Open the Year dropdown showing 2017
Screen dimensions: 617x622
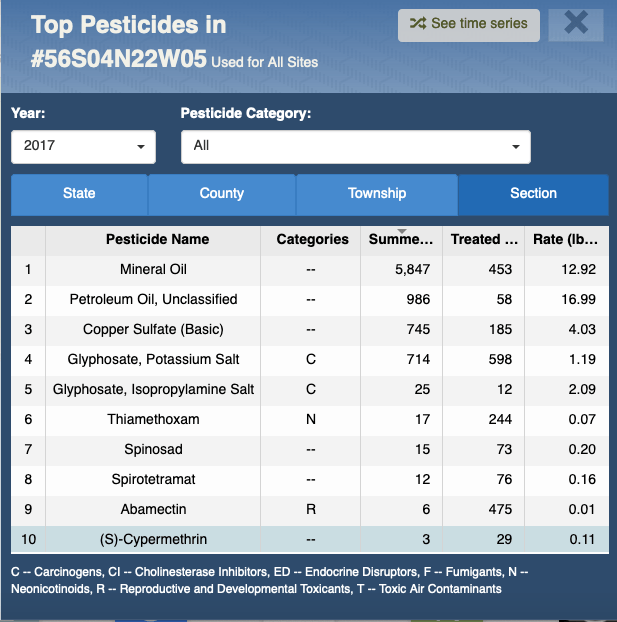coord(83,146)
